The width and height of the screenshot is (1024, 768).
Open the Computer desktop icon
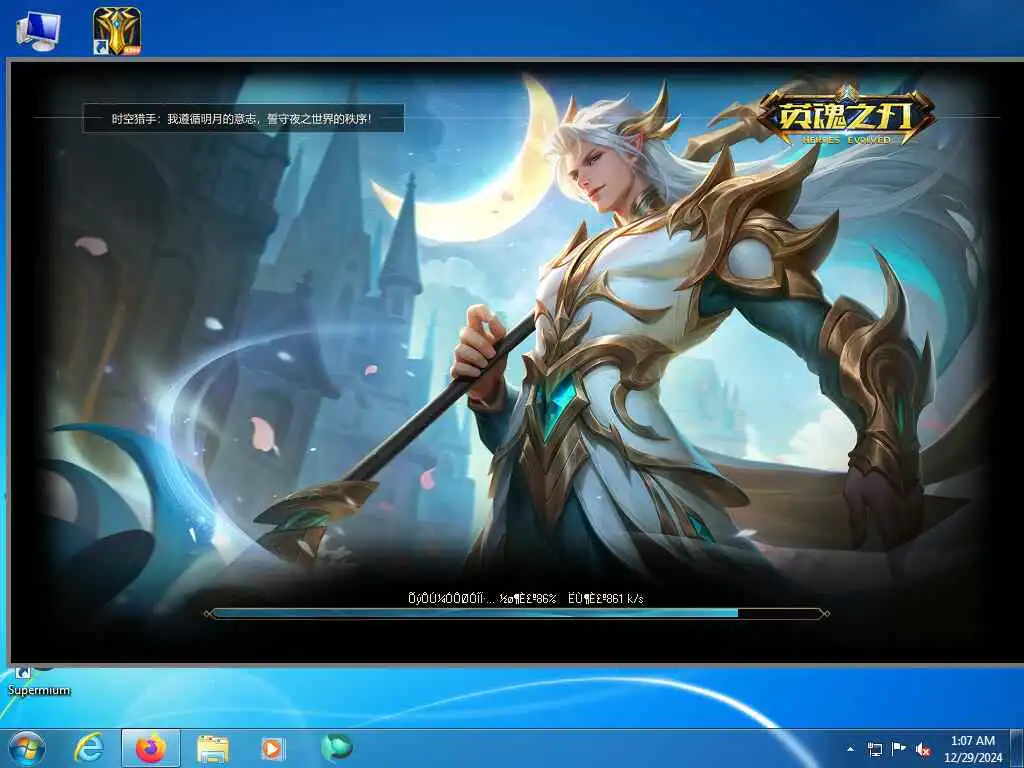[x=39, y=31]
